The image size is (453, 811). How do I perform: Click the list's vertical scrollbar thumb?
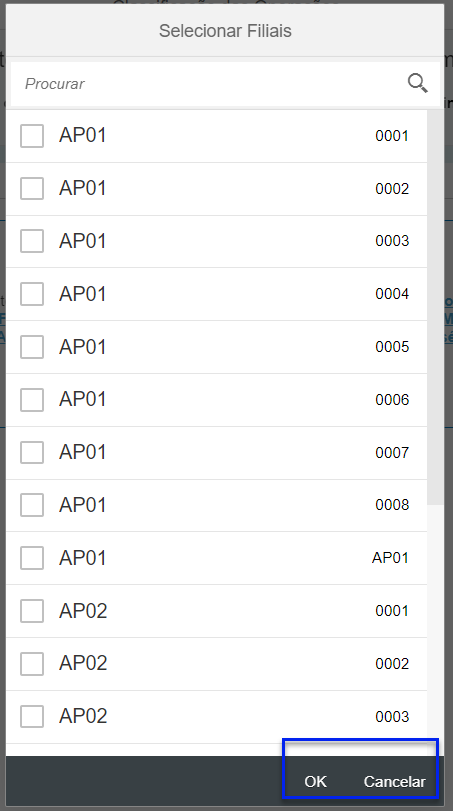[x=435, y=307]
